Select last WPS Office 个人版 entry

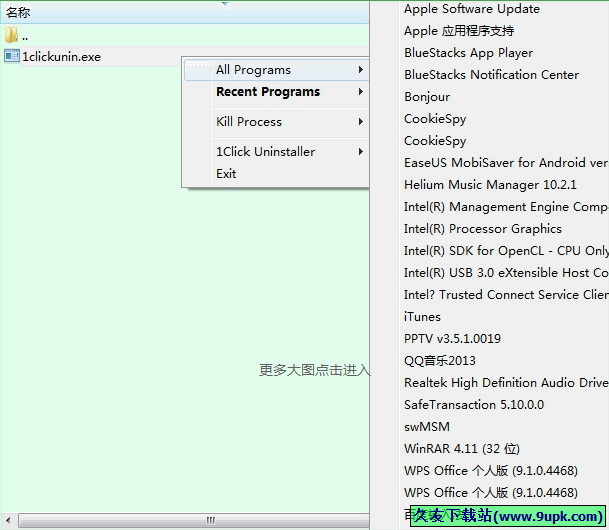click(x=491, y=493)
